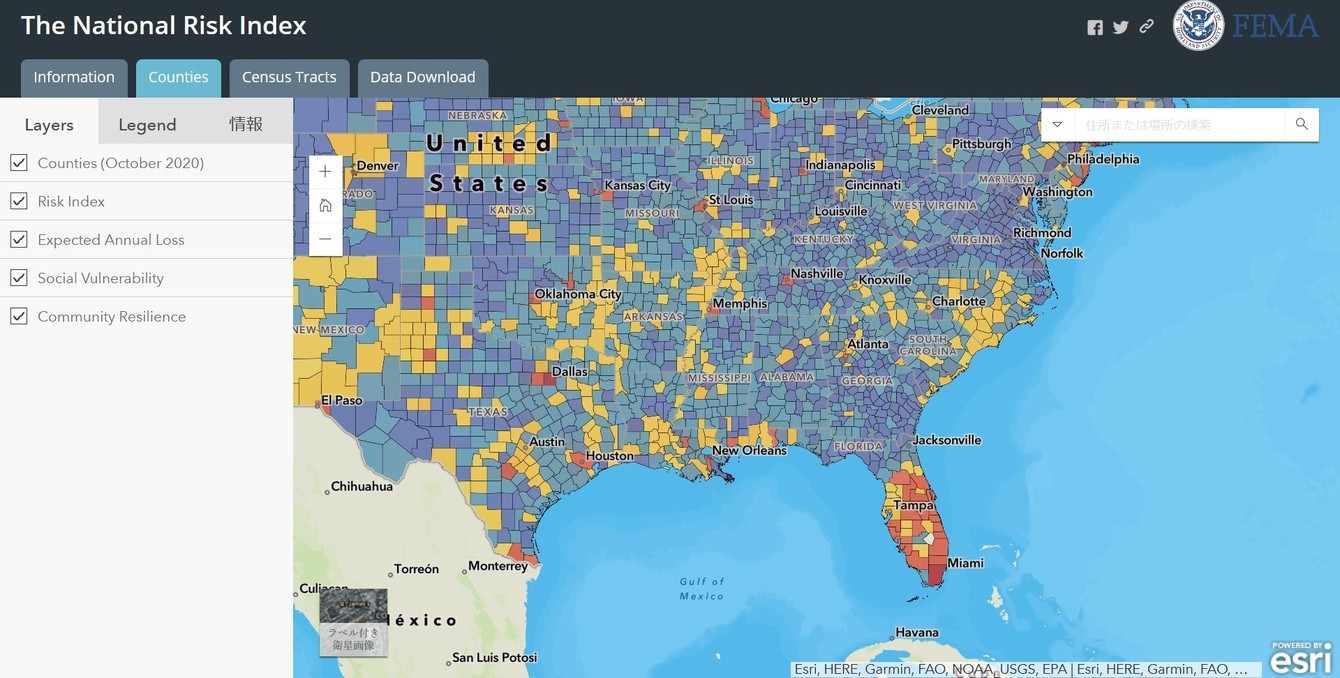Toggle the Social Vulnerability layer checkbox

(19, 278)
